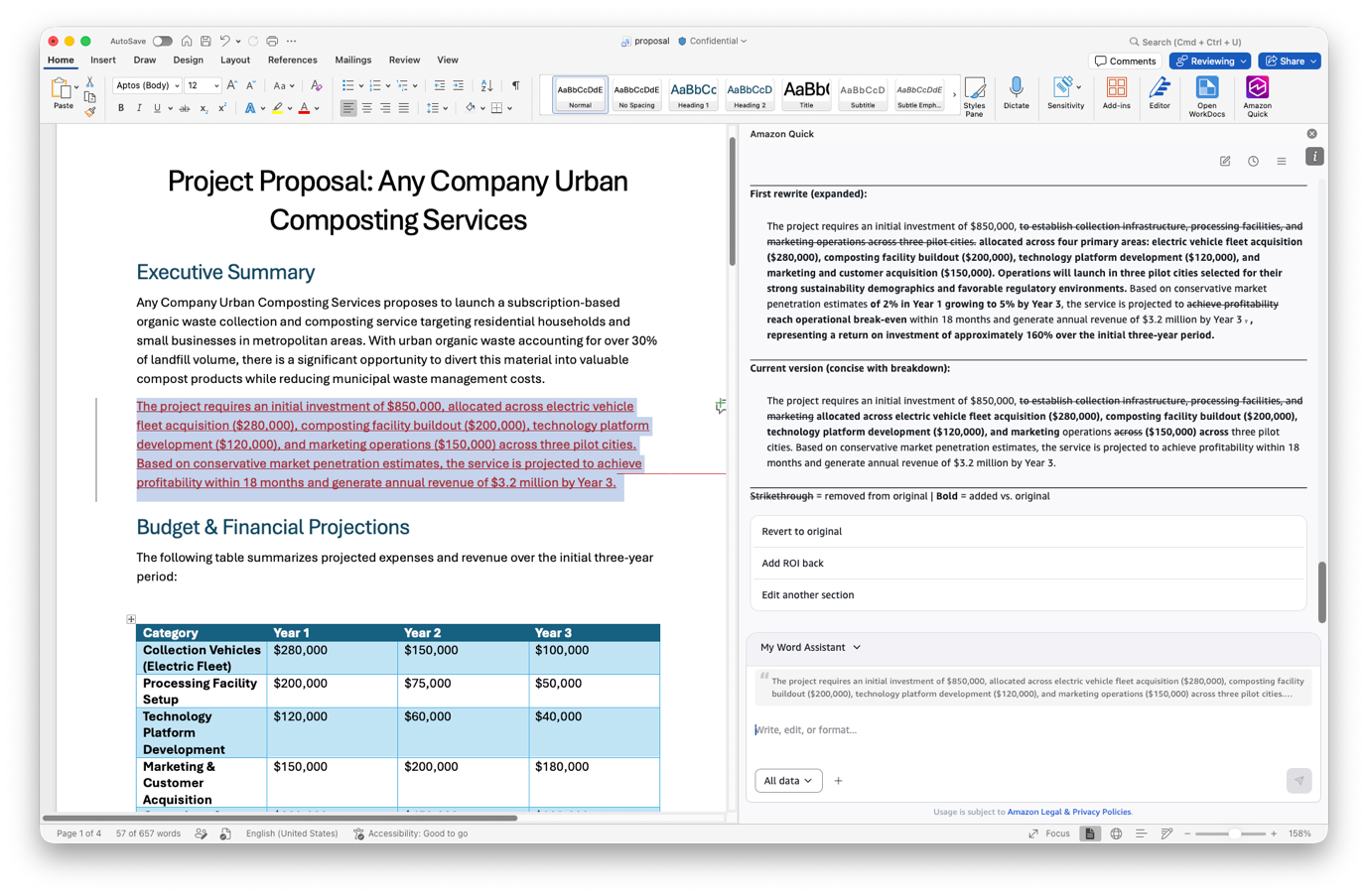Screen dimensions: 1368x896
Task: Open the font size dropdown
Action: (216, 86)
